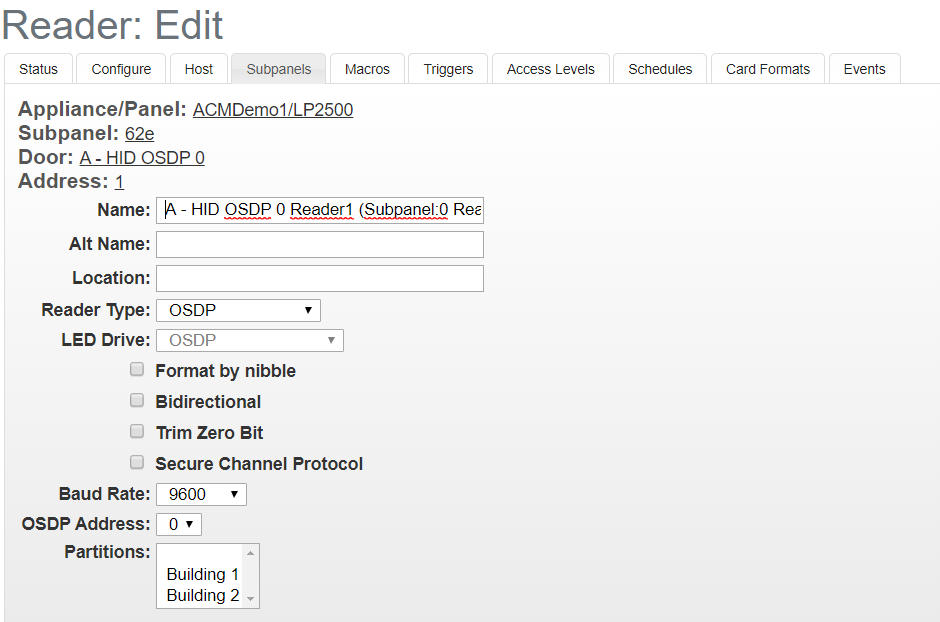Check the Bidirectional option
Viewport: 940px width, 622px height.
pyautogui.click(x=136, y=400)
